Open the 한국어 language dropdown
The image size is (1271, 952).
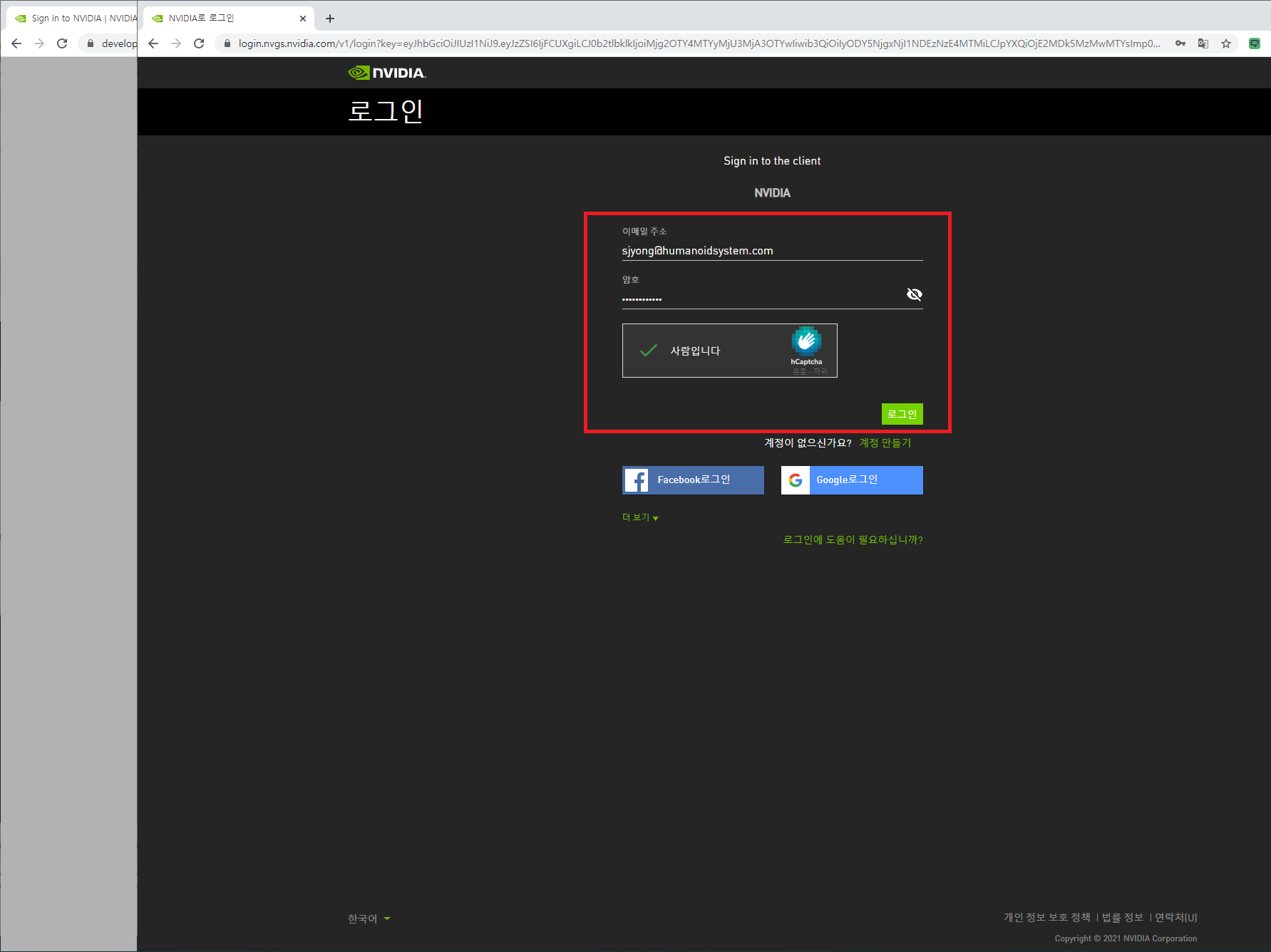click(x=369, y=919)
